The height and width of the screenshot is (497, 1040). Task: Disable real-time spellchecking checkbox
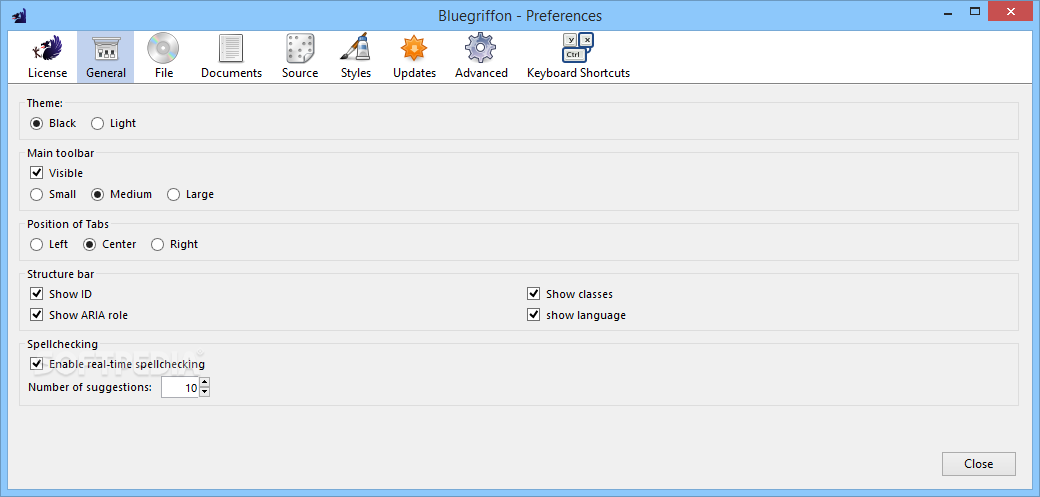point(36,364)
